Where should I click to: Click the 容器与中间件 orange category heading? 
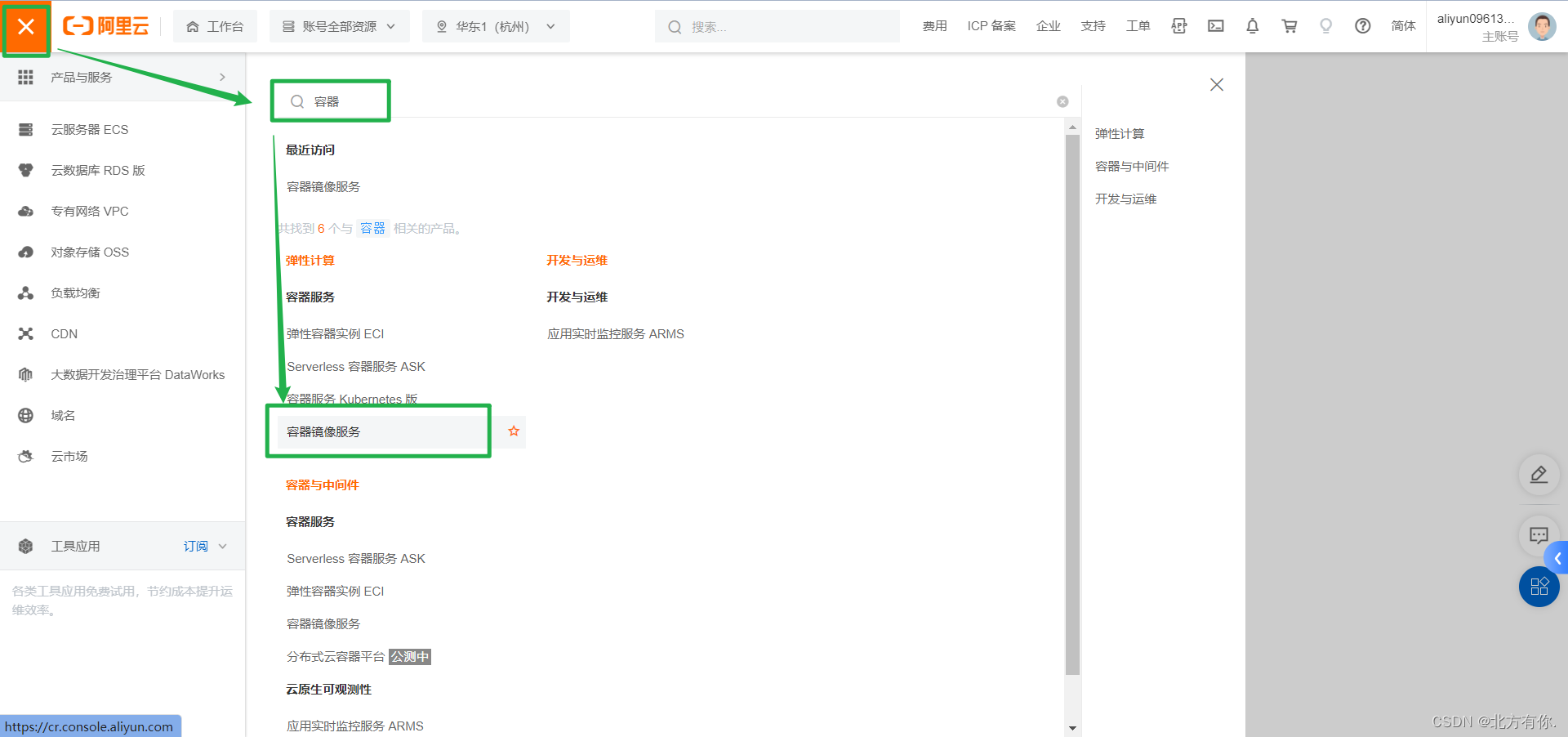(323, 485)
